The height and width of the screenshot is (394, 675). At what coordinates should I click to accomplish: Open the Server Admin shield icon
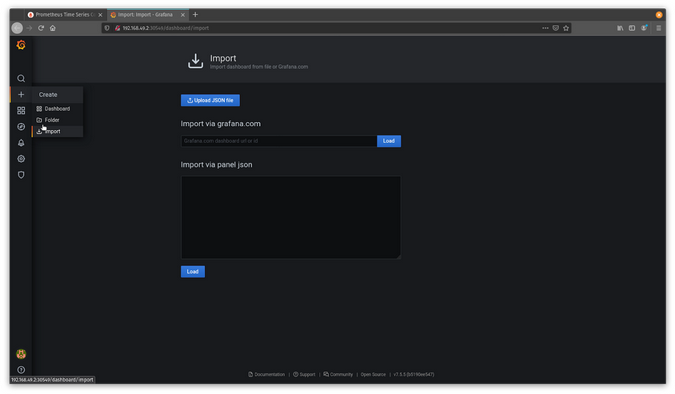[21, 175]
